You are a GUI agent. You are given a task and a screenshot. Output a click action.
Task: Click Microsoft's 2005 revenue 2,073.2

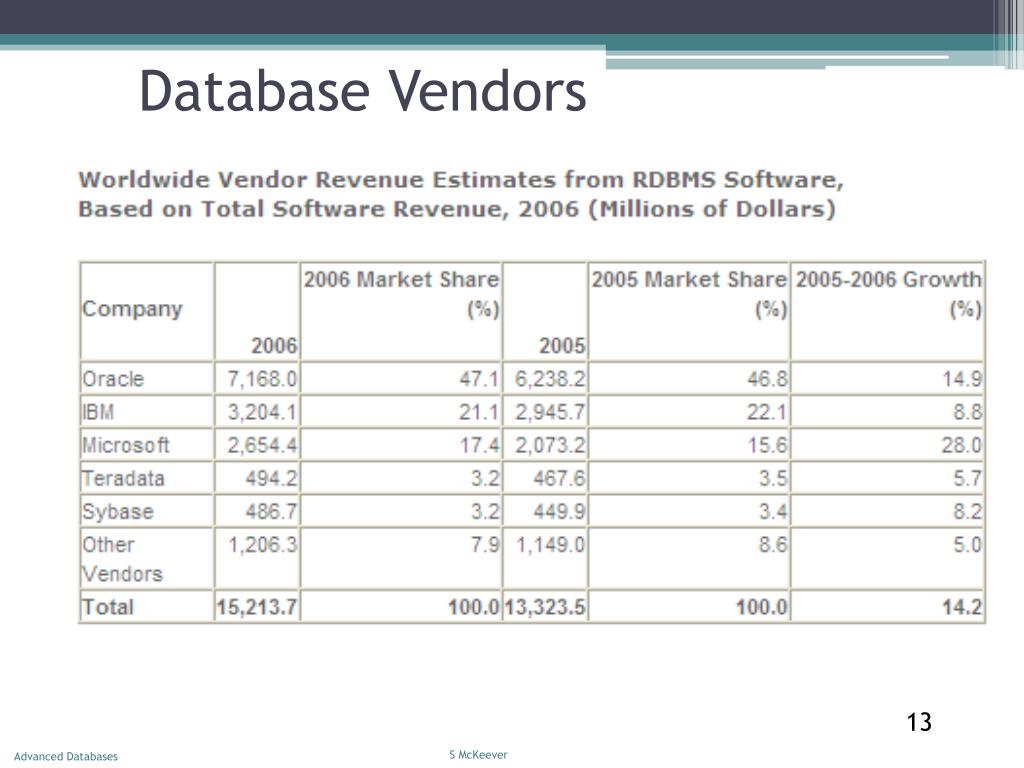click(x=550, y=445)
